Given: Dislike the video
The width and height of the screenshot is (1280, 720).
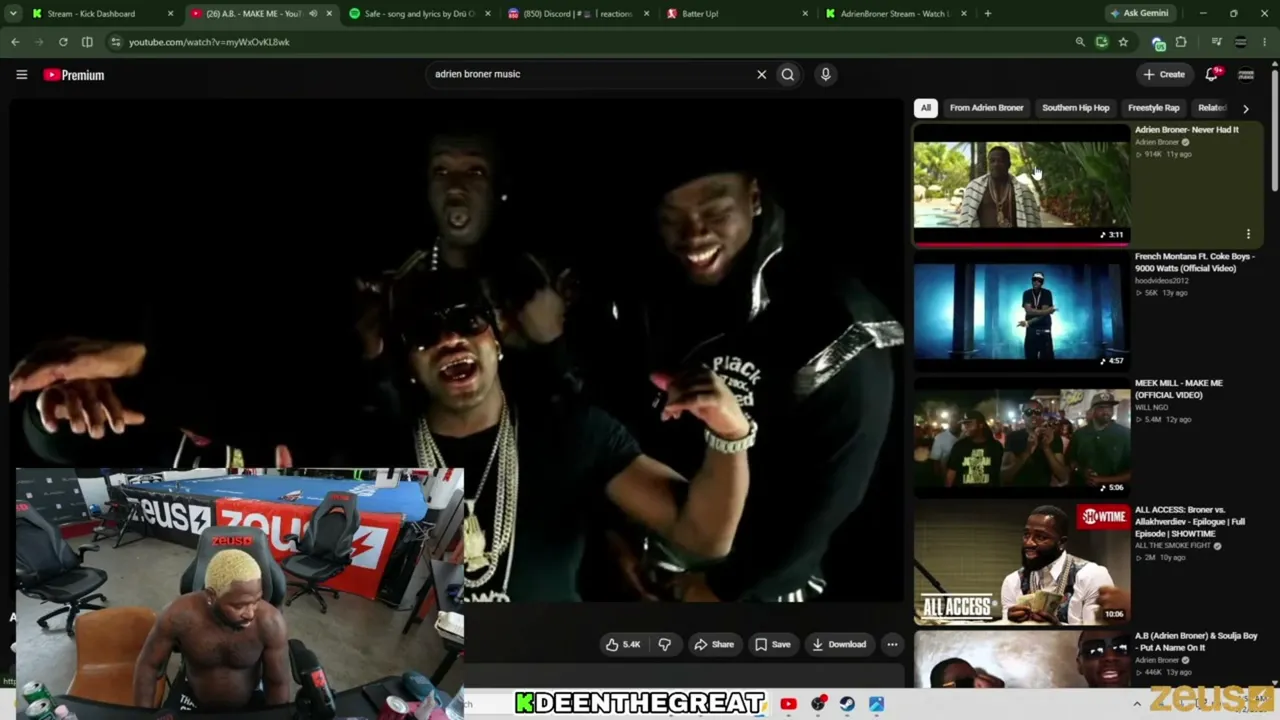Looking at the screenshot, I should tap(664, 644).
